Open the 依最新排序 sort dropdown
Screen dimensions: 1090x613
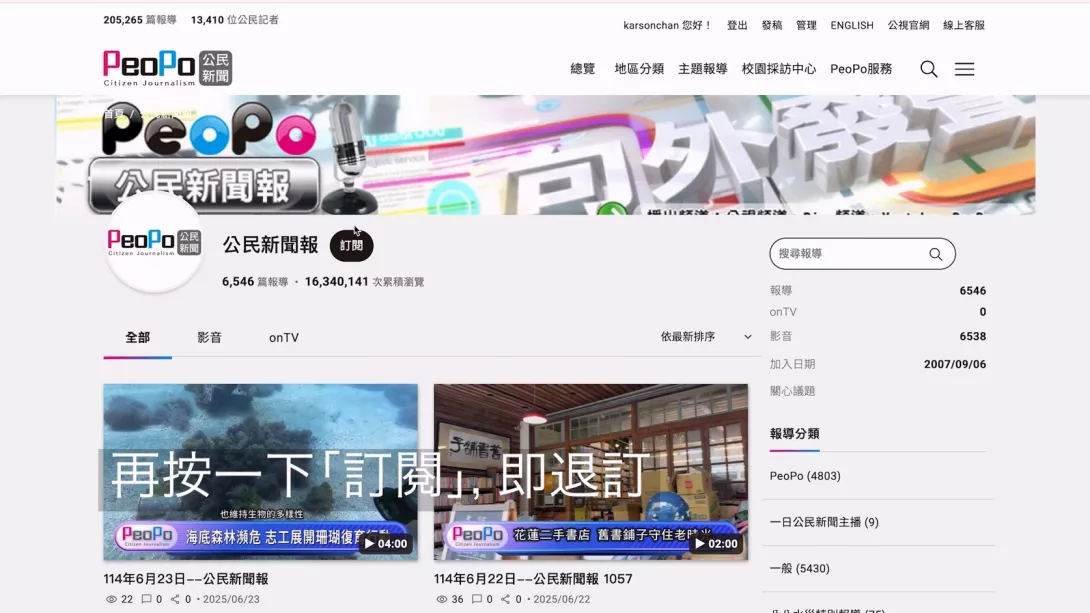(706, 336)
